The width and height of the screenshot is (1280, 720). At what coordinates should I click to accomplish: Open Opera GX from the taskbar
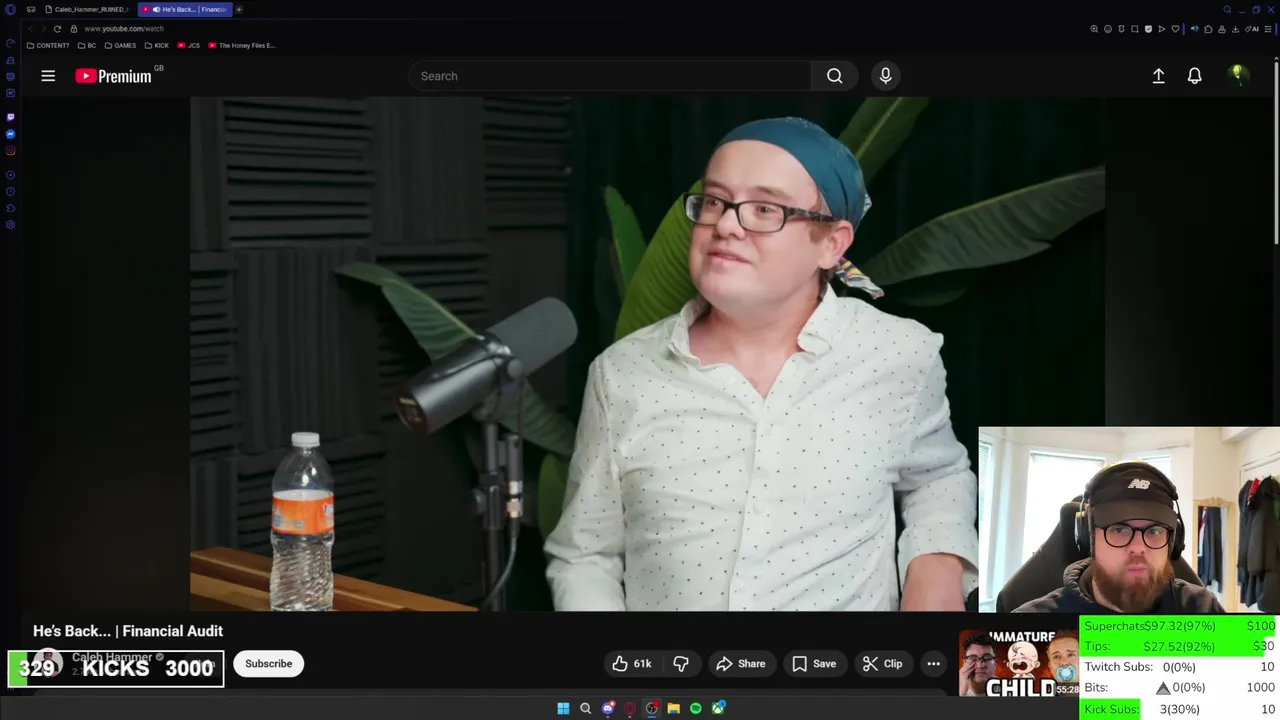(x=630, y=709)
